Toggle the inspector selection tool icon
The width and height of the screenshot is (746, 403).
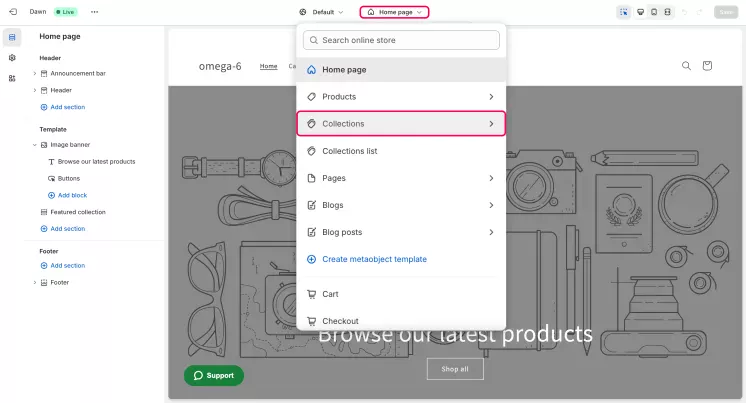624,12
